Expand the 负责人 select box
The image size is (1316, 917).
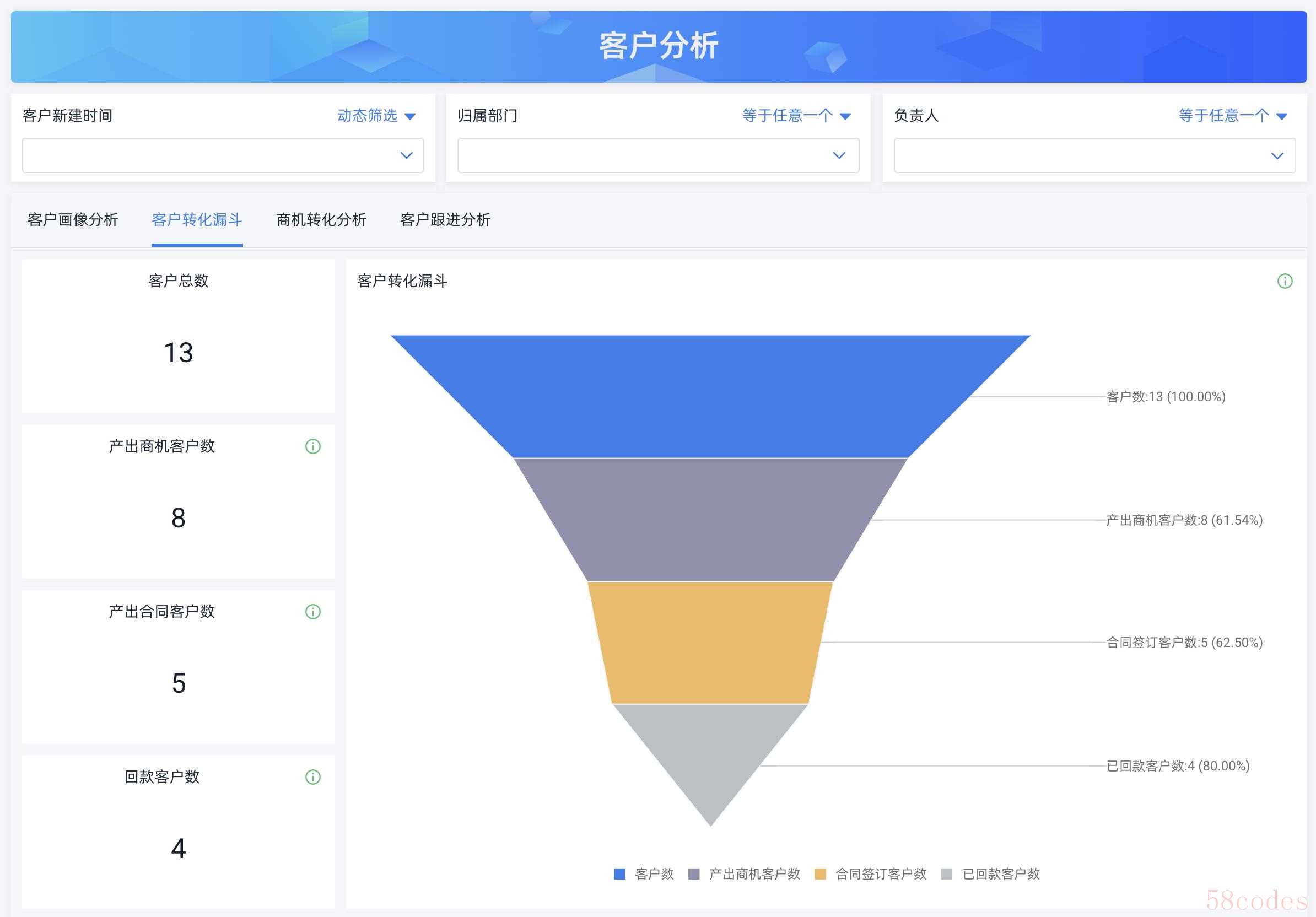(x=1094, y=155)
